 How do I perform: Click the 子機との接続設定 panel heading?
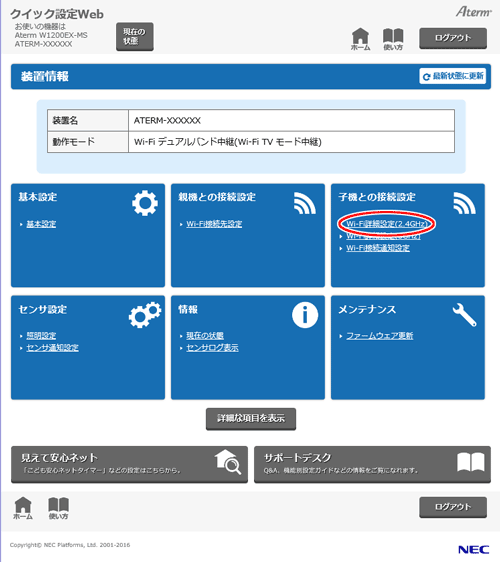(377, 197)
